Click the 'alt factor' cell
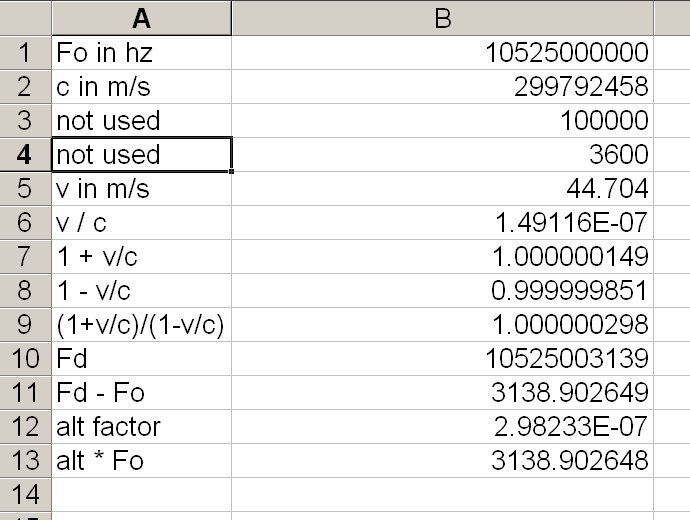 pyautogui.click(x=141, y=427)
